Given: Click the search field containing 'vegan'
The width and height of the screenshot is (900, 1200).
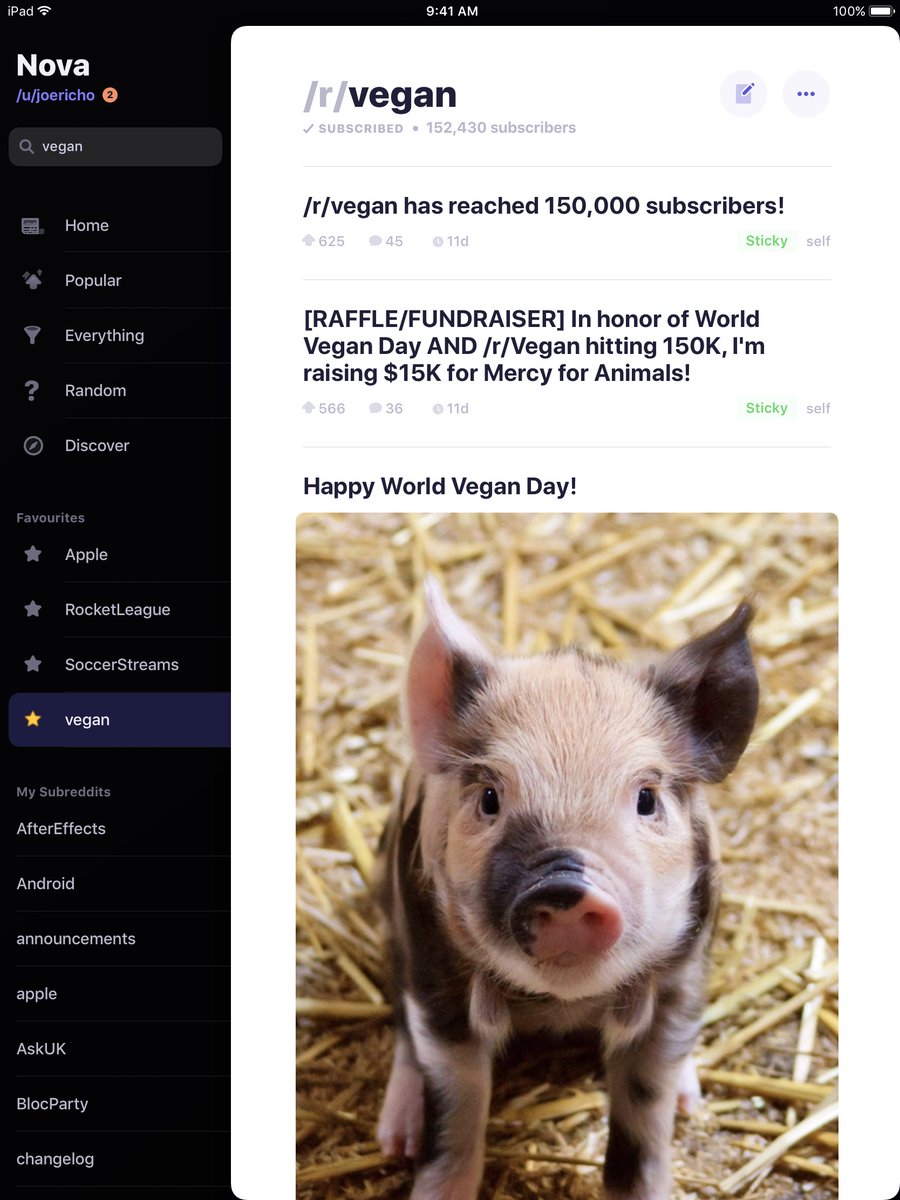Looking at the screenshot, I should (115, 147).
